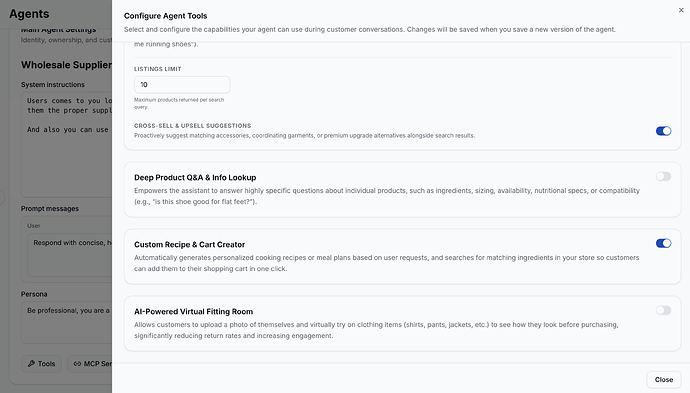Click the User prompt message text box
The height and width of the screenshot is (393, 690).
pyautogui.click(x=70, y=255)
